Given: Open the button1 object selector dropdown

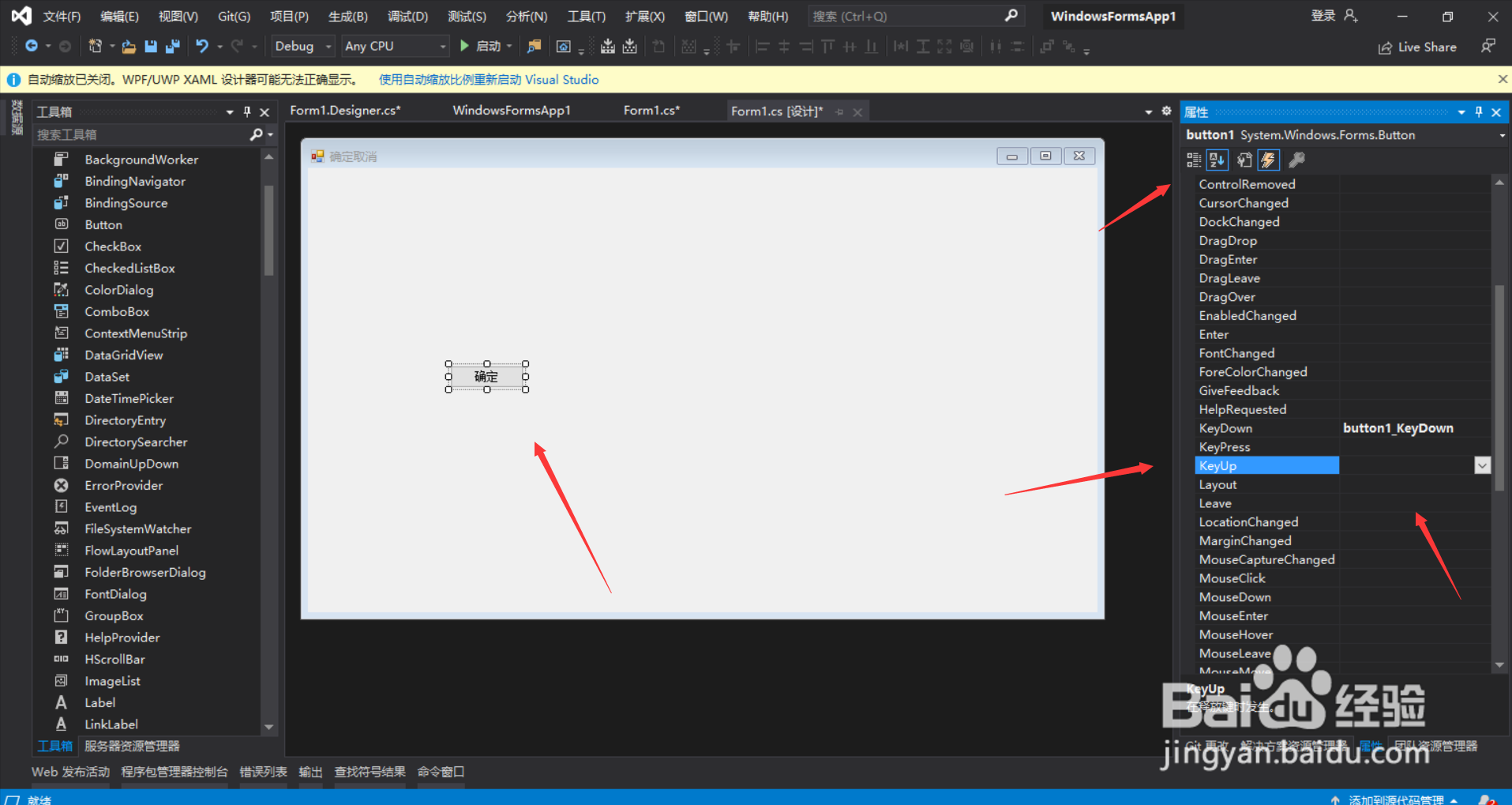Looking at the screenshot, I should [x=1502, y=136].
